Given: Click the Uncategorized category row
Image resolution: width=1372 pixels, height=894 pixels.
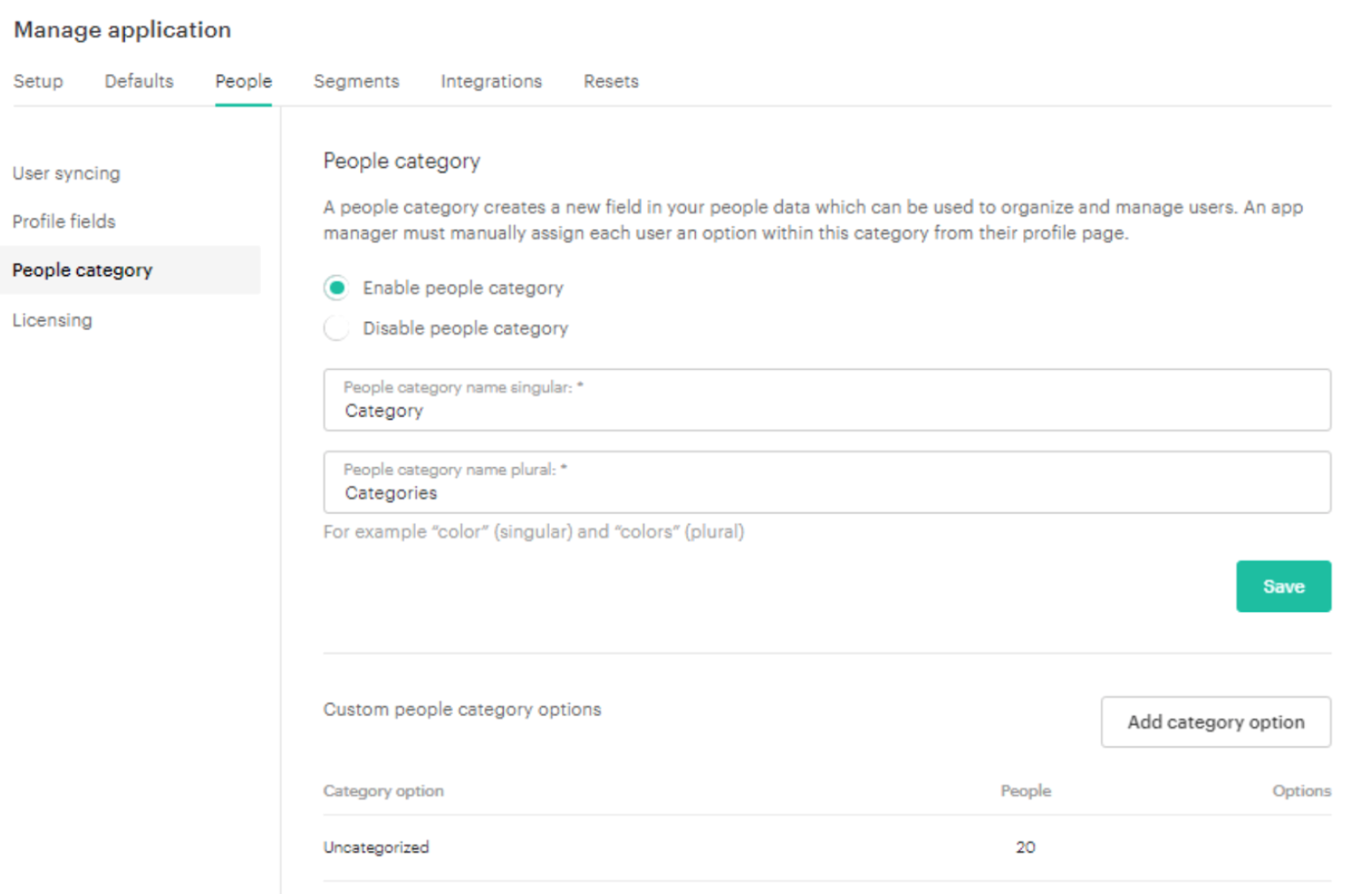Looking at the screenshot, I should tap(827, 848).
